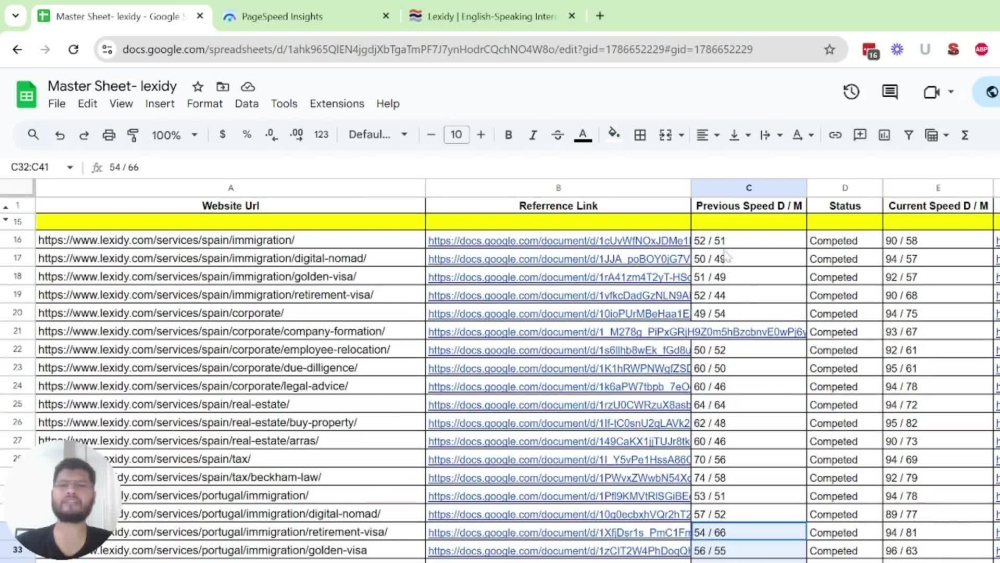Open text wrapping dropdown
Image resolution: width=1000 pixels, height=563 pixels.
click(771, 135)
